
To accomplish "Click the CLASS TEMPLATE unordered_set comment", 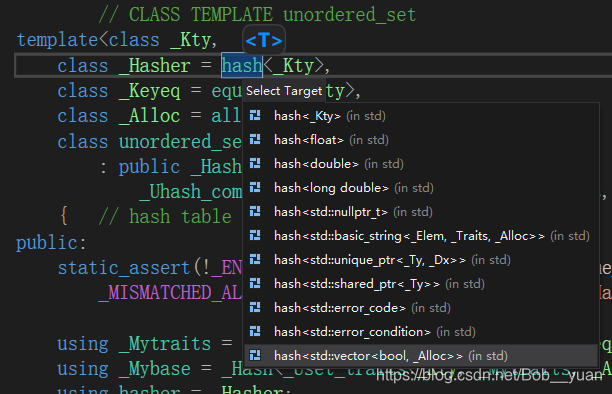I will pos(257,14).
